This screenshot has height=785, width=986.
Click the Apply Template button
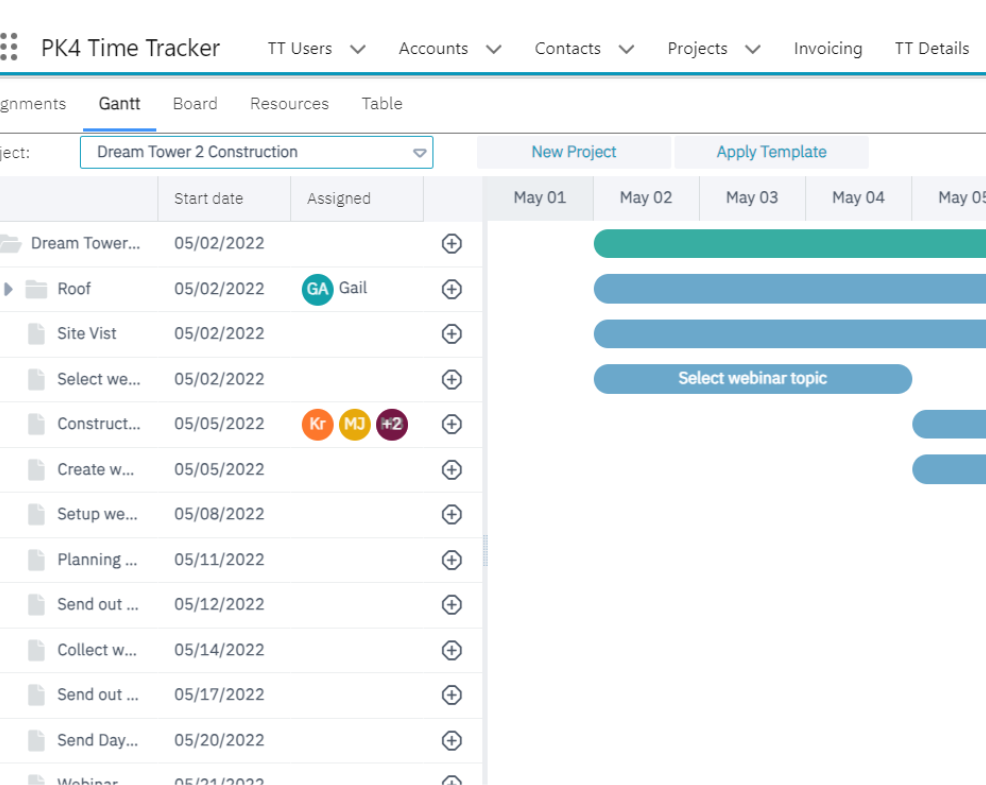(771, 152)
